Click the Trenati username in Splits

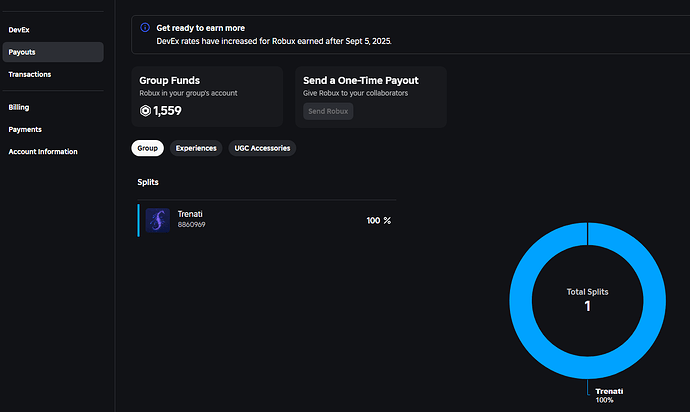coord(191,214)
